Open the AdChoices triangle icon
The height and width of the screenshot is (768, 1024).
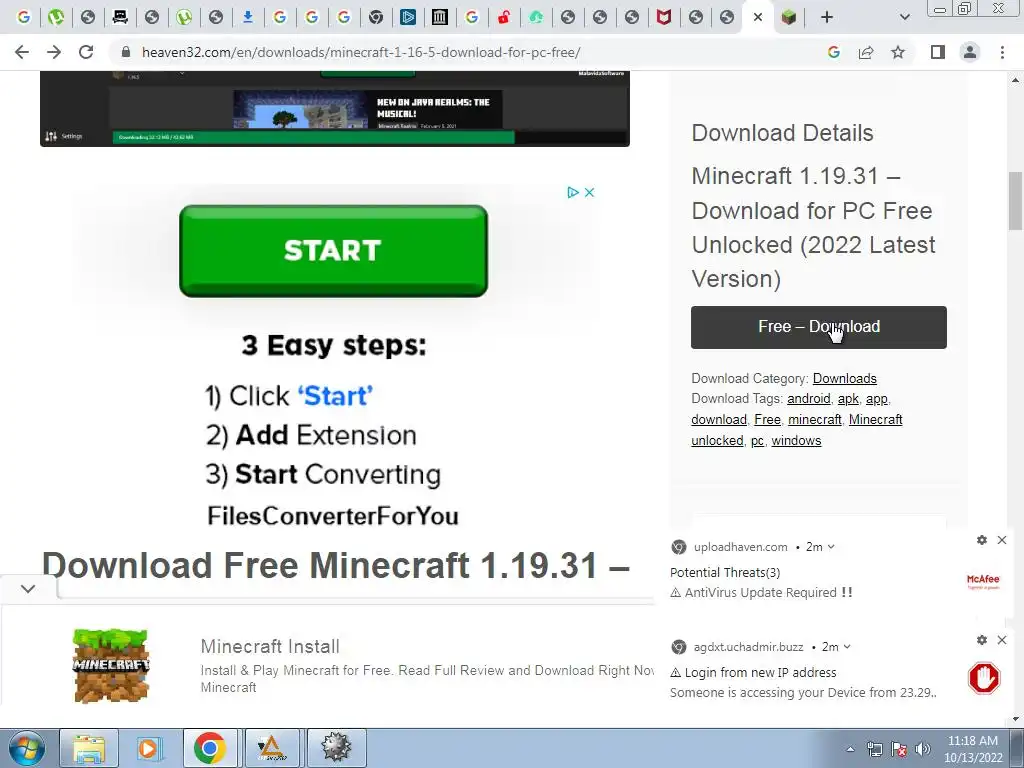(573, 192)
